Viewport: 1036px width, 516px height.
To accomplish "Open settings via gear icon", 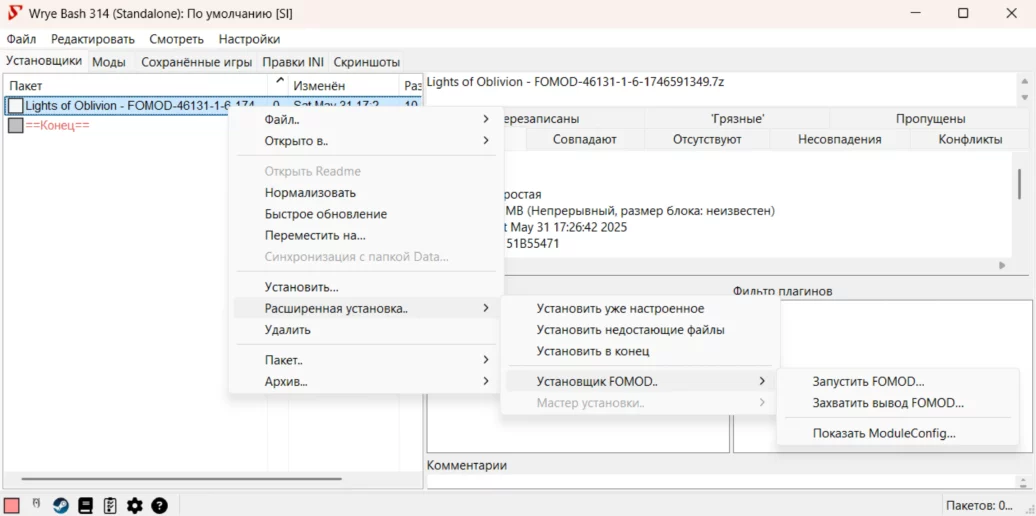I will [x=135, y=506].
